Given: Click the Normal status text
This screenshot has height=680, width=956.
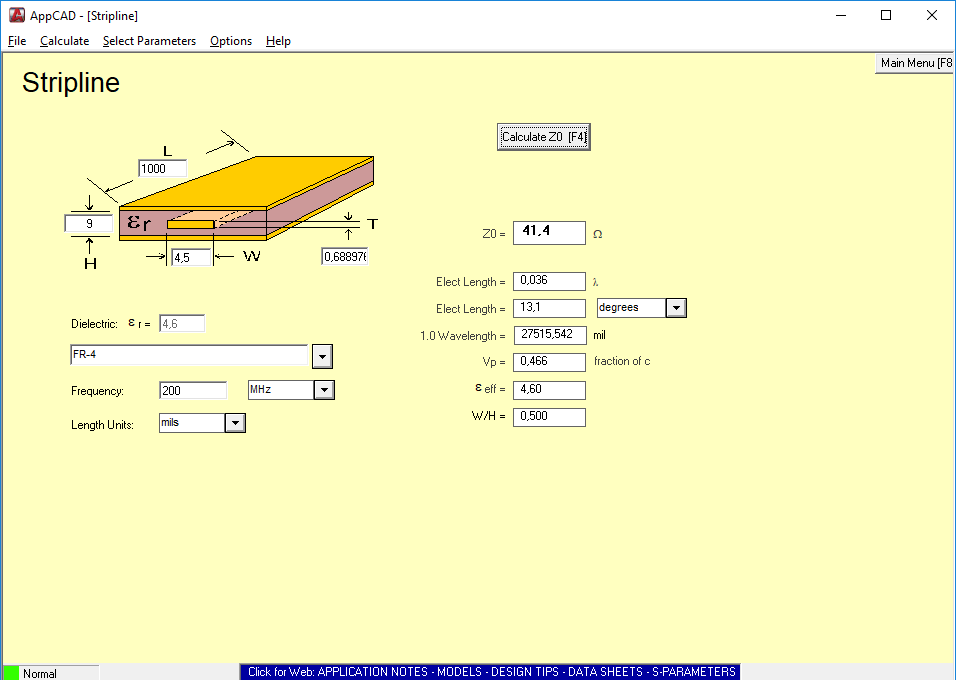Looking at the screenshot, I should [x=40, y=673].
